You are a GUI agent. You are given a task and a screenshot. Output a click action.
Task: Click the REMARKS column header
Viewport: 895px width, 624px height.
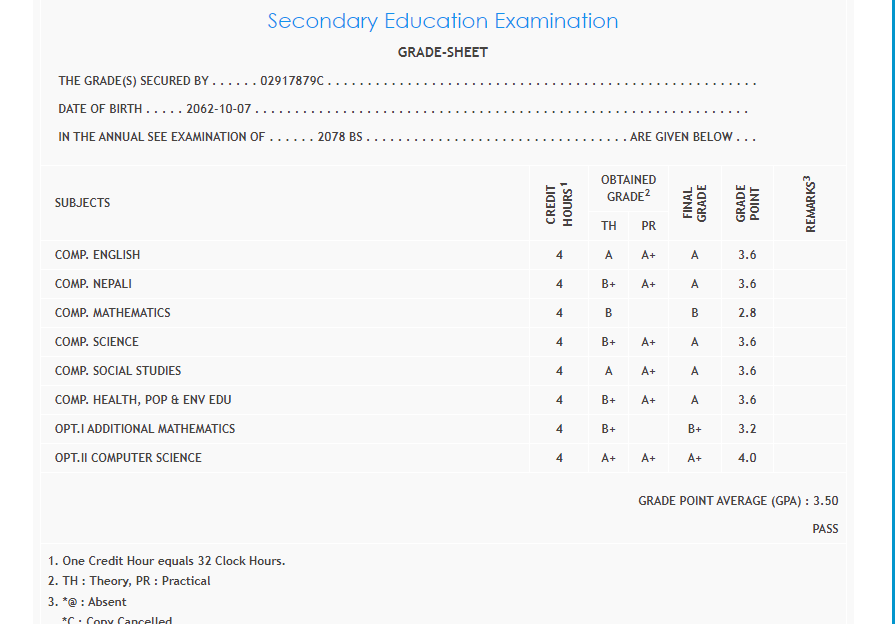[810, 203]
